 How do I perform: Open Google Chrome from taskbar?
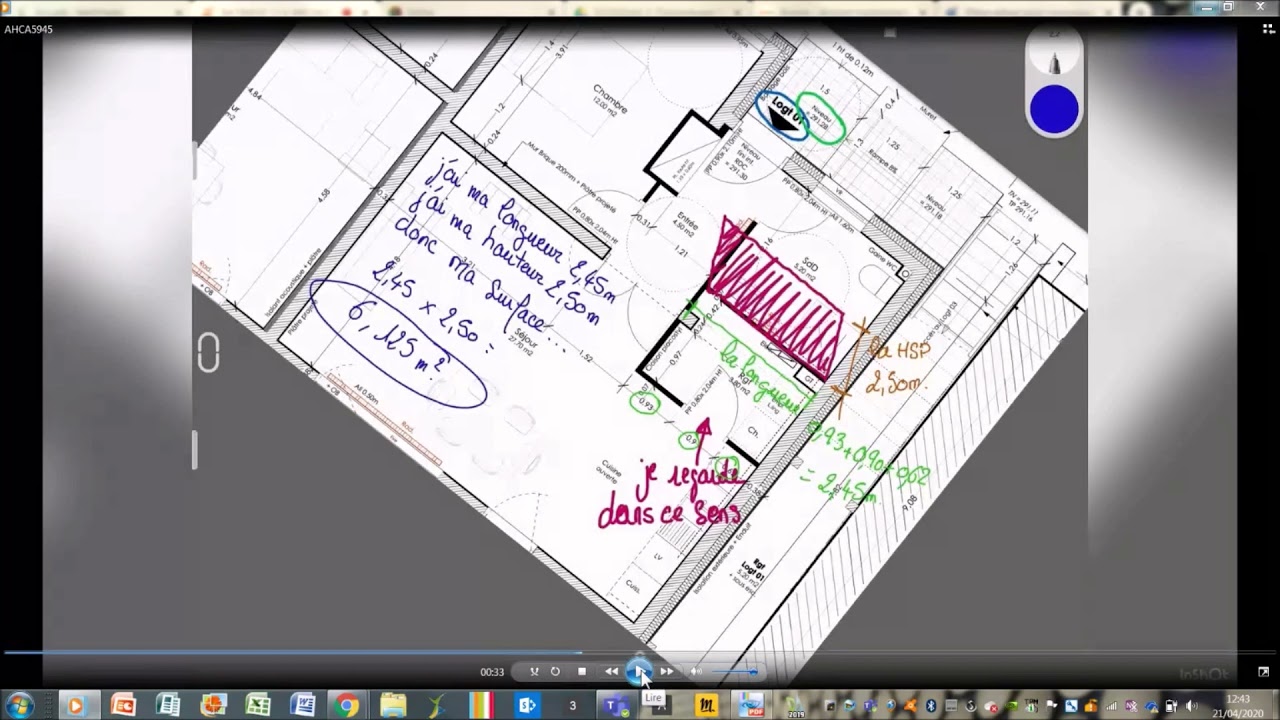tap(347, 705)
